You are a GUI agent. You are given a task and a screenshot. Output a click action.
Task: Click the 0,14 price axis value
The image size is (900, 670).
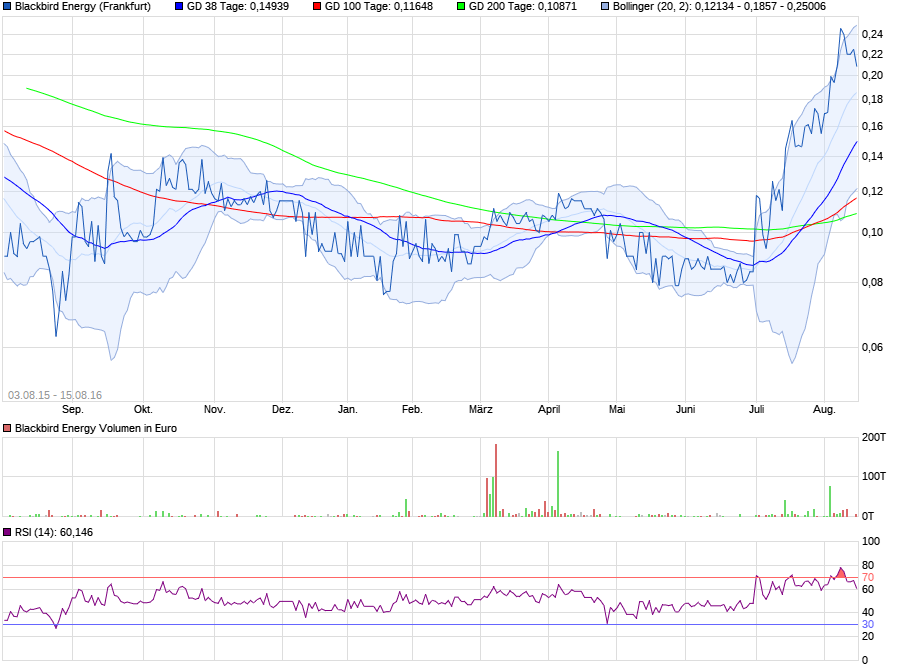tap(872, 156)
